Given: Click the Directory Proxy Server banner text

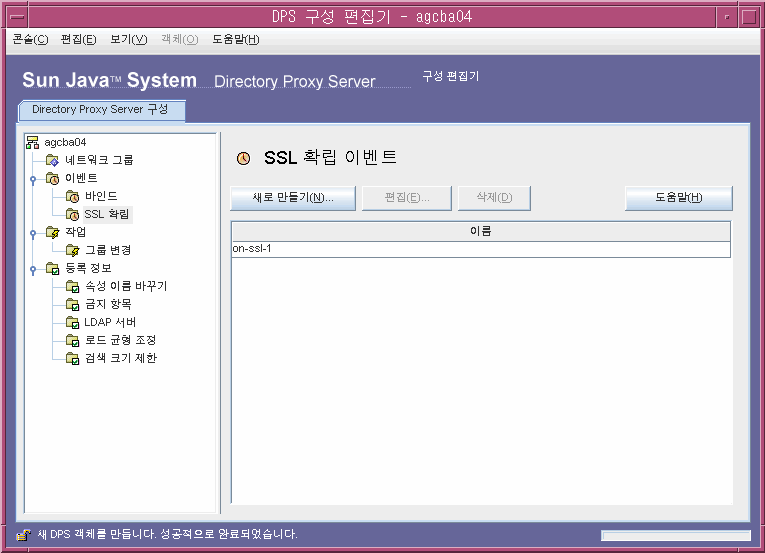Looking at the screenshot, I should (295, 82).
